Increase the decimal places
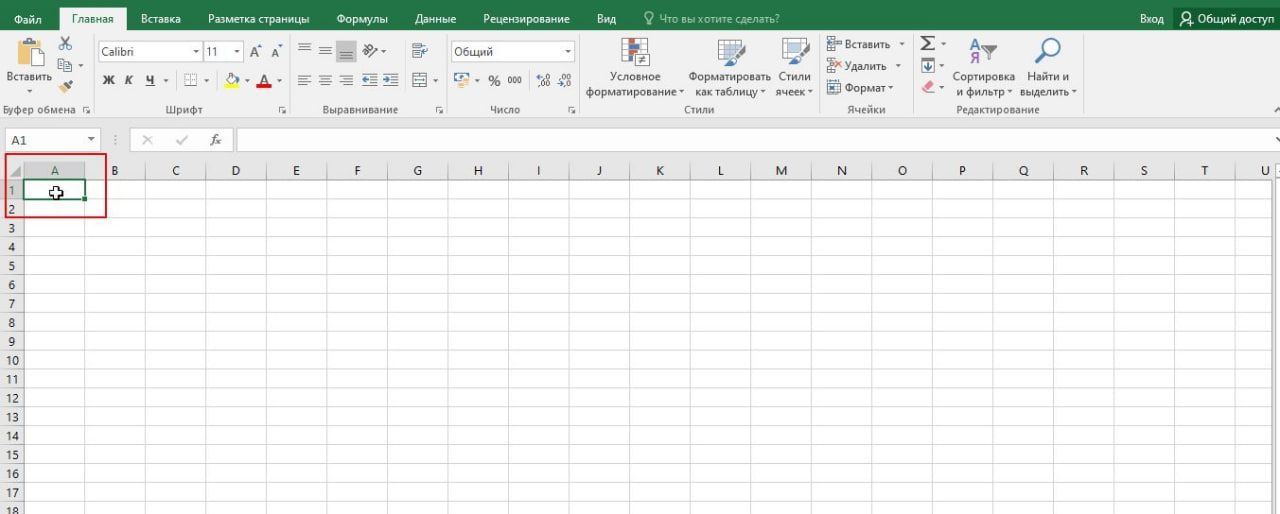Viewport: 1280px width, 514px height. [543, 80]
